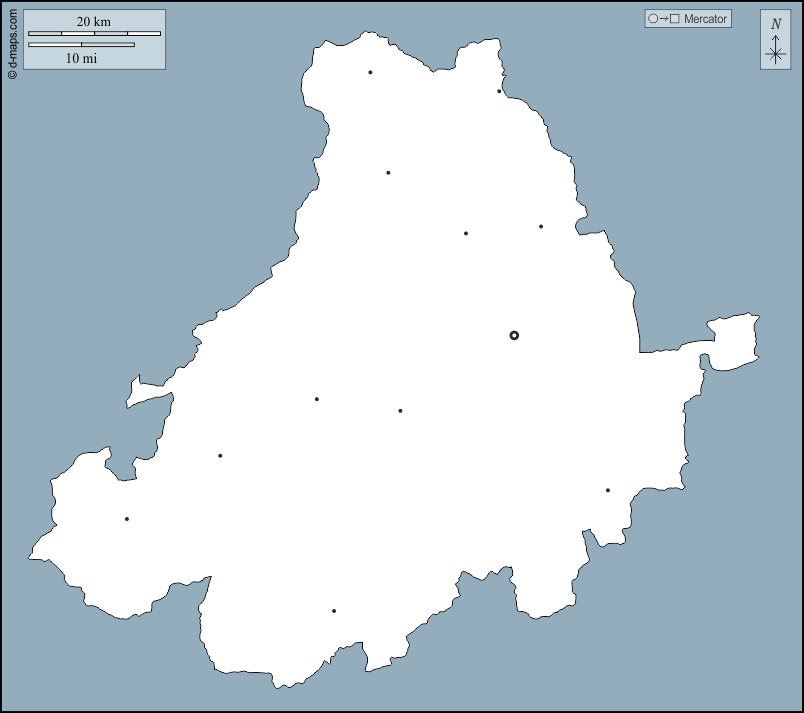804x713 pixels.
Task: Click the northernmost city dot on the map
Action: coord(370,72)
